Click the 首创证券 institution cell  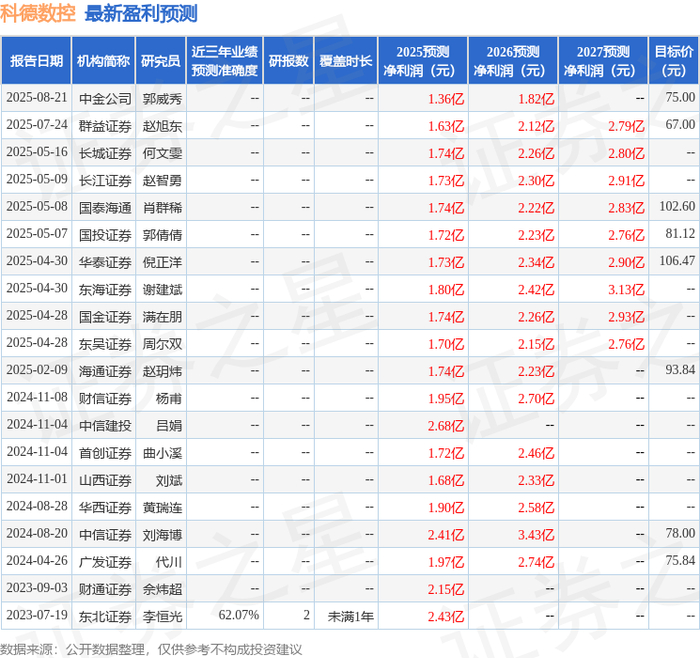tap(105, 453)
